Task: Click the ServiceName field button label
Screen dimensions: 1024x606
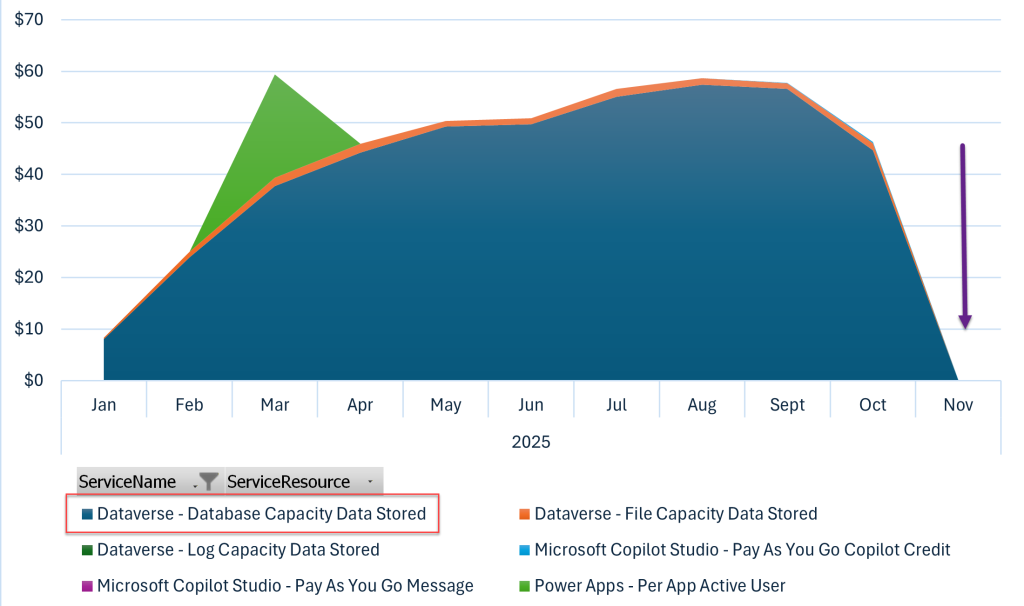Action: (127, 482)
